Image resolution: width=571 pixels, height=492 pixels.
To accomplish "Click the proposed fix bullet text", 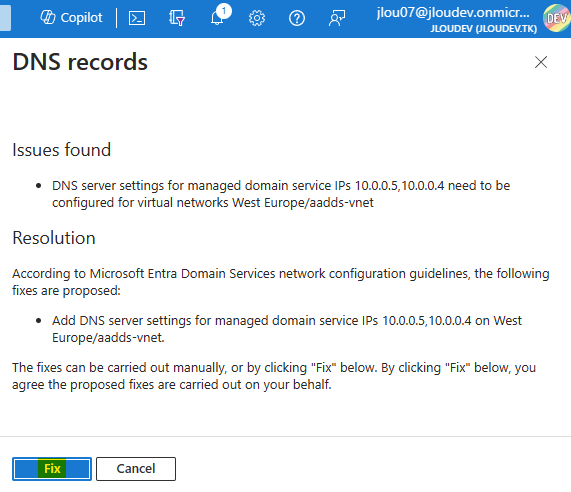I will [x=287, y=329].
